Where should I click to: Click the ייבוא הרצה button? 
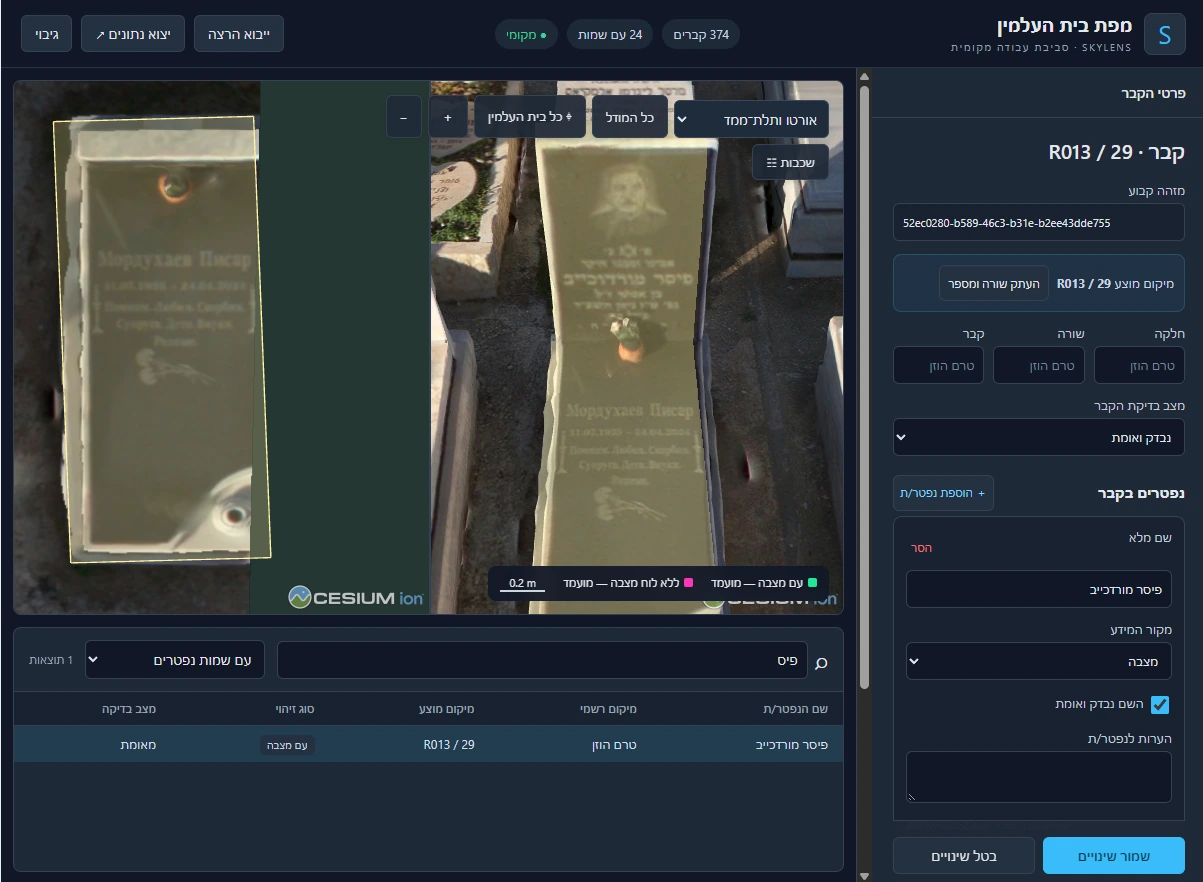click(x=239, y=34)
